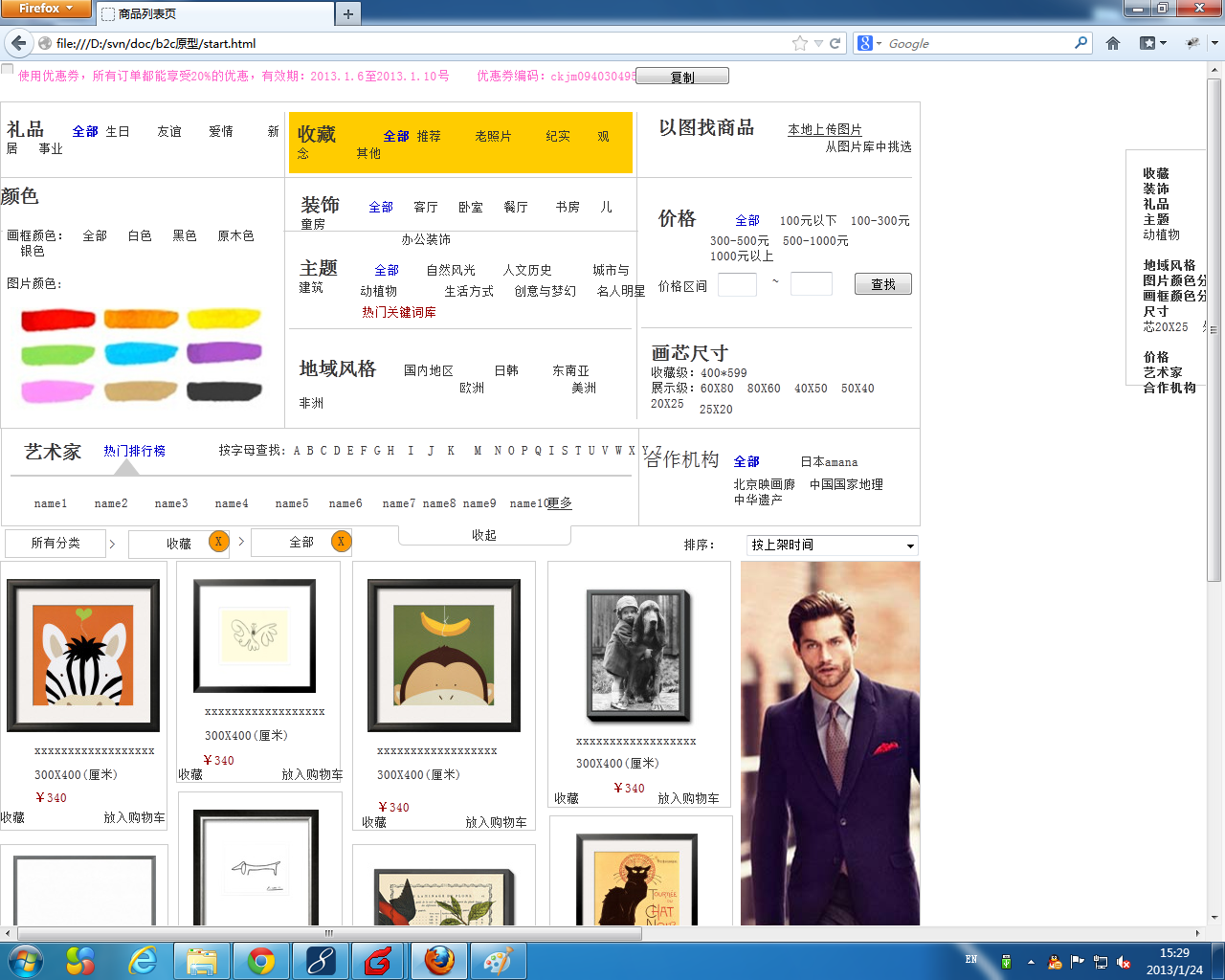
Task: Open Paint from the taskbar
Action: pyautogui.click(x=498, y=961)
